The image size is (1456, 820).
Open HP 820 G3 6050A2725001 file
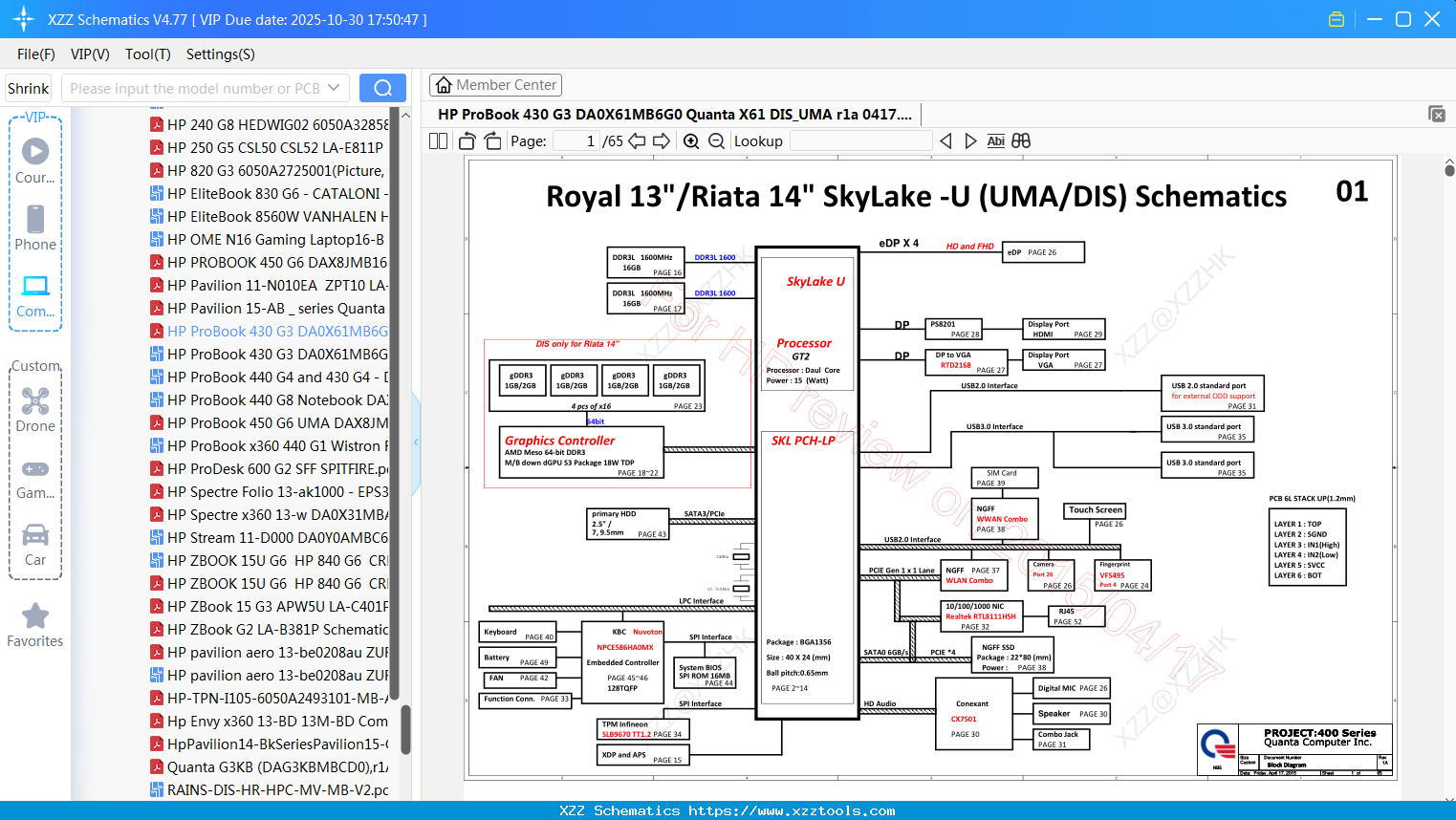pyautogui.click(x=270, y=170)
